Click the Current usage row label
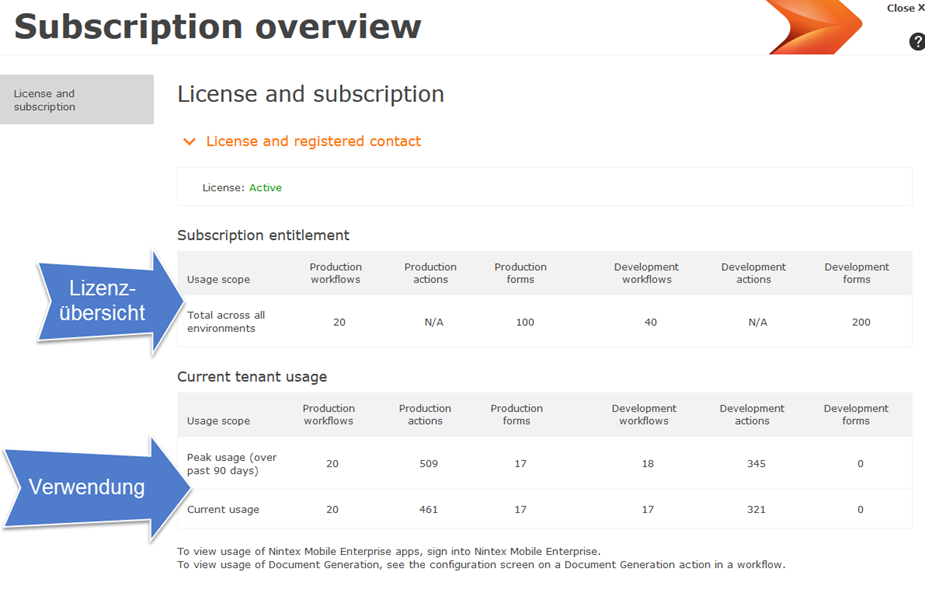 (223, 510)
